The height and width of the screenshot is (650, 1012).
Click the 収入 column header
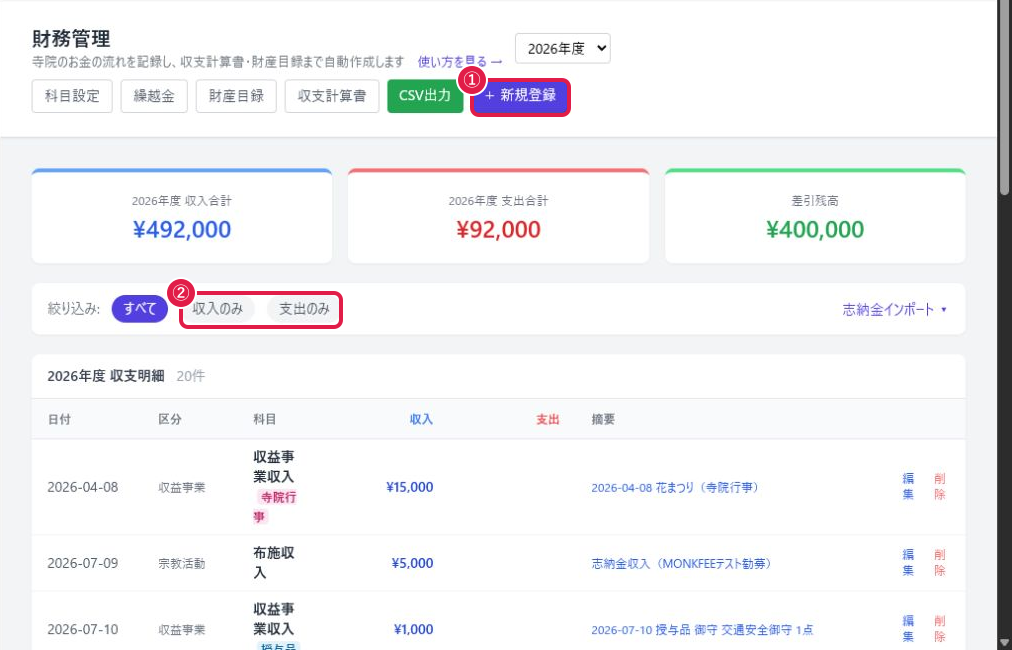pyautogui.click(x=421, y=420)
